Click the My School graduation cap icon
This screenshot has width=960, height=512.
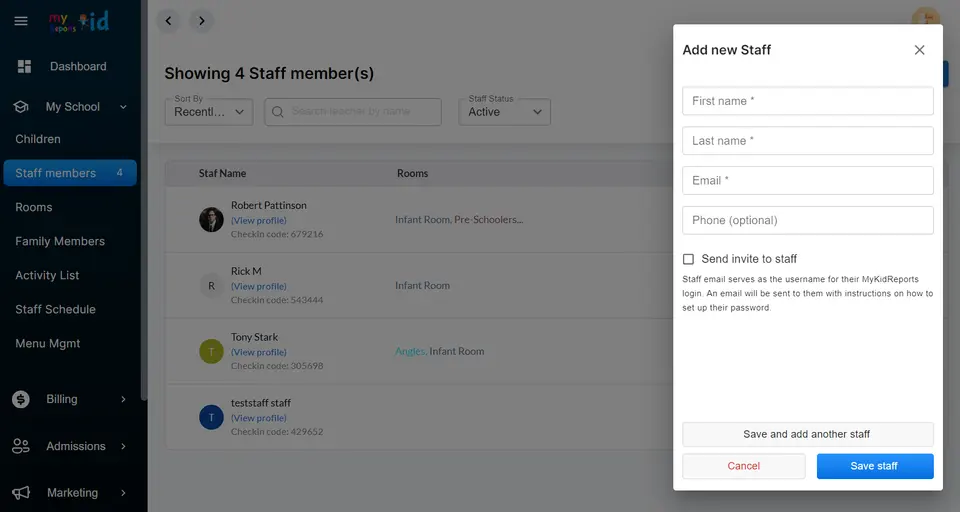pyautogui.click(x=21, y=107)
